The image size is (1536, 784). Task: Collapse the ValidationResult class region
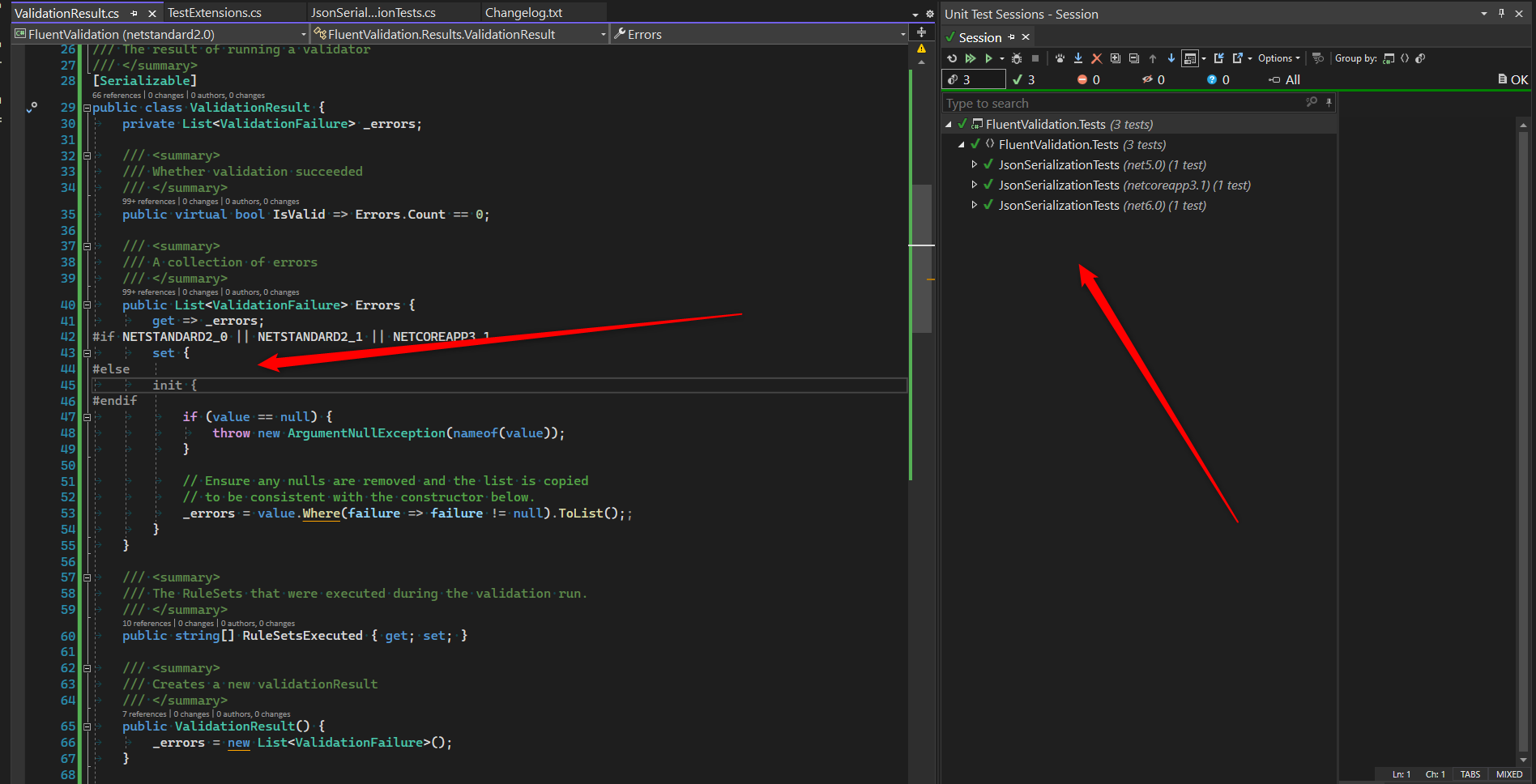87,107
